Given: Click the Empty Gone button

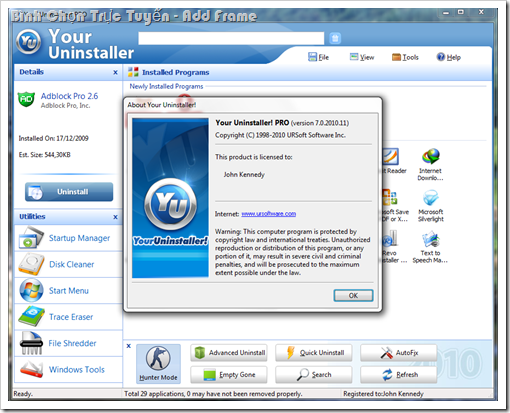Looking at the screenshot, I should [x=229, y=375].
